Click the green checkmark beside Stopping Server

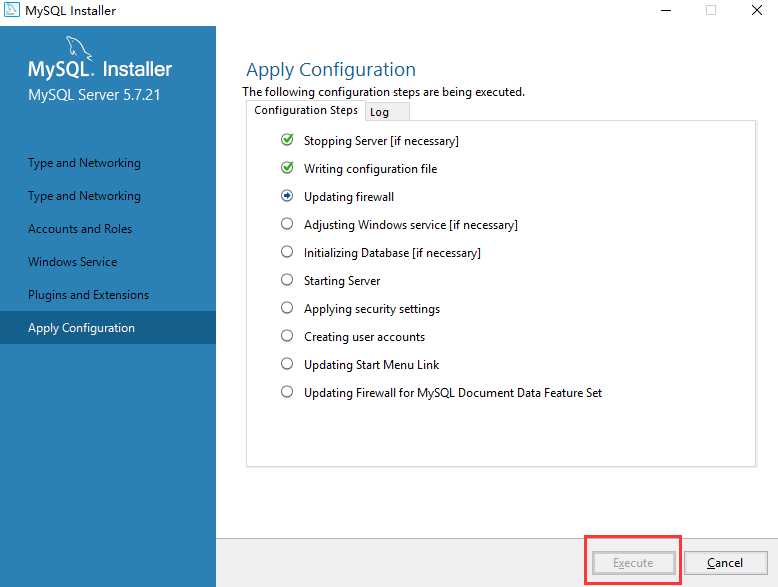(287, 140)
